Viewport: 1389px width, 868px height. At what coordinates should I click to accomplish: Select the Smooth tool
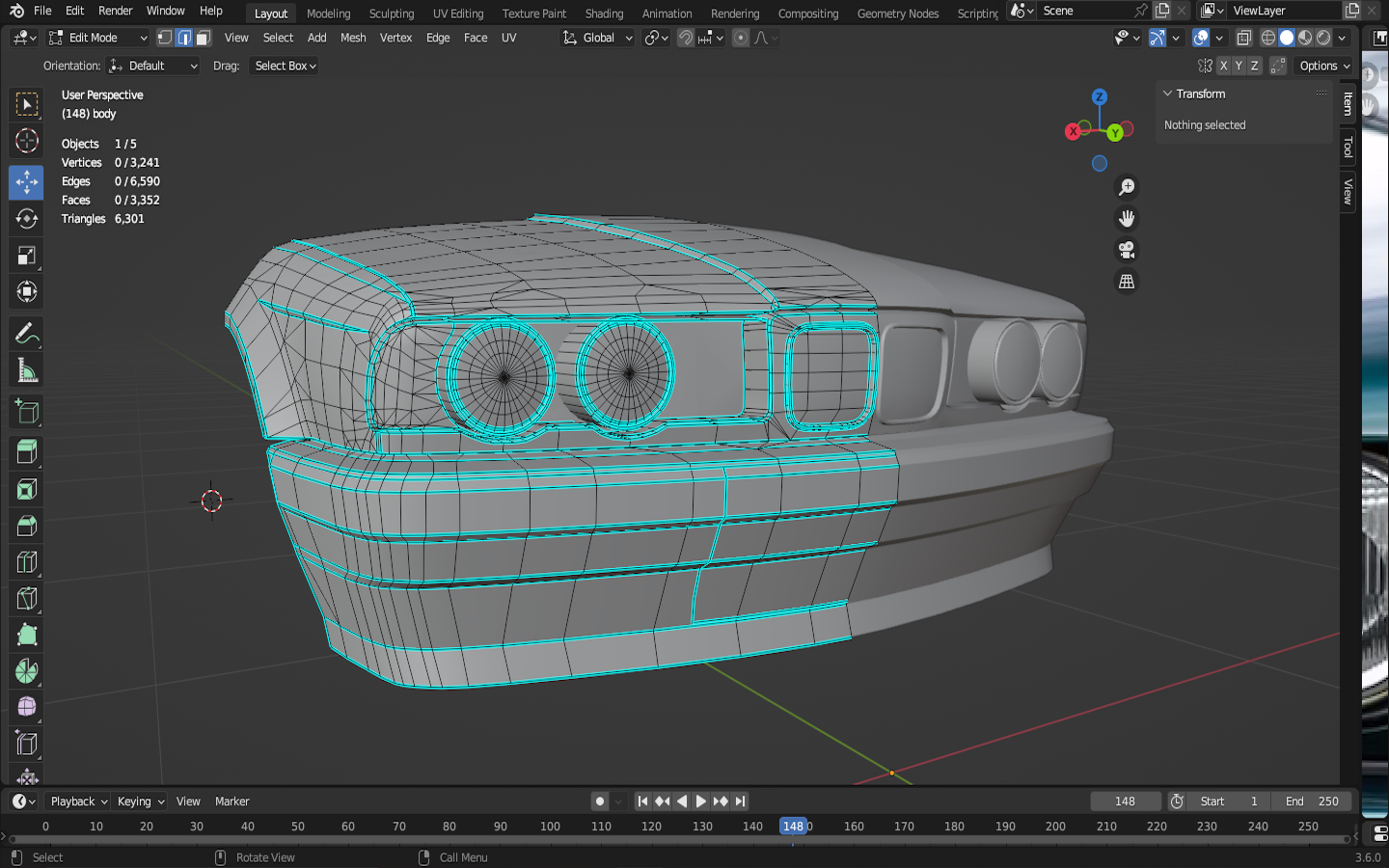(26, 708)
